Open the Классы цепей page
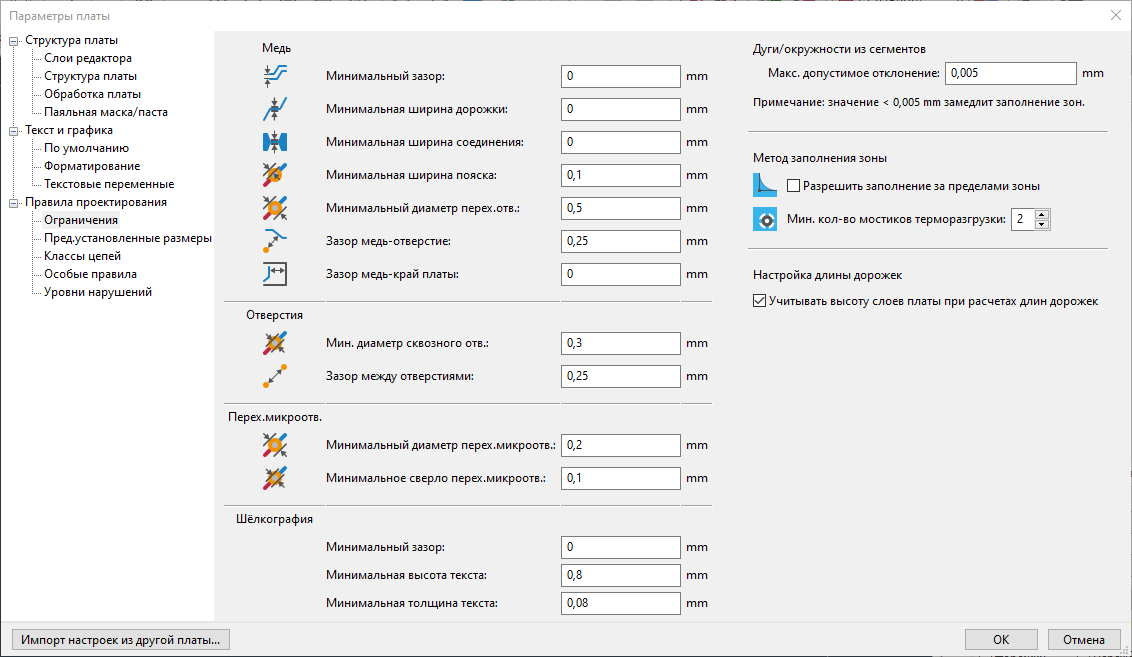This screenshot has height=657, width=1132. click(x=82, y=256)
